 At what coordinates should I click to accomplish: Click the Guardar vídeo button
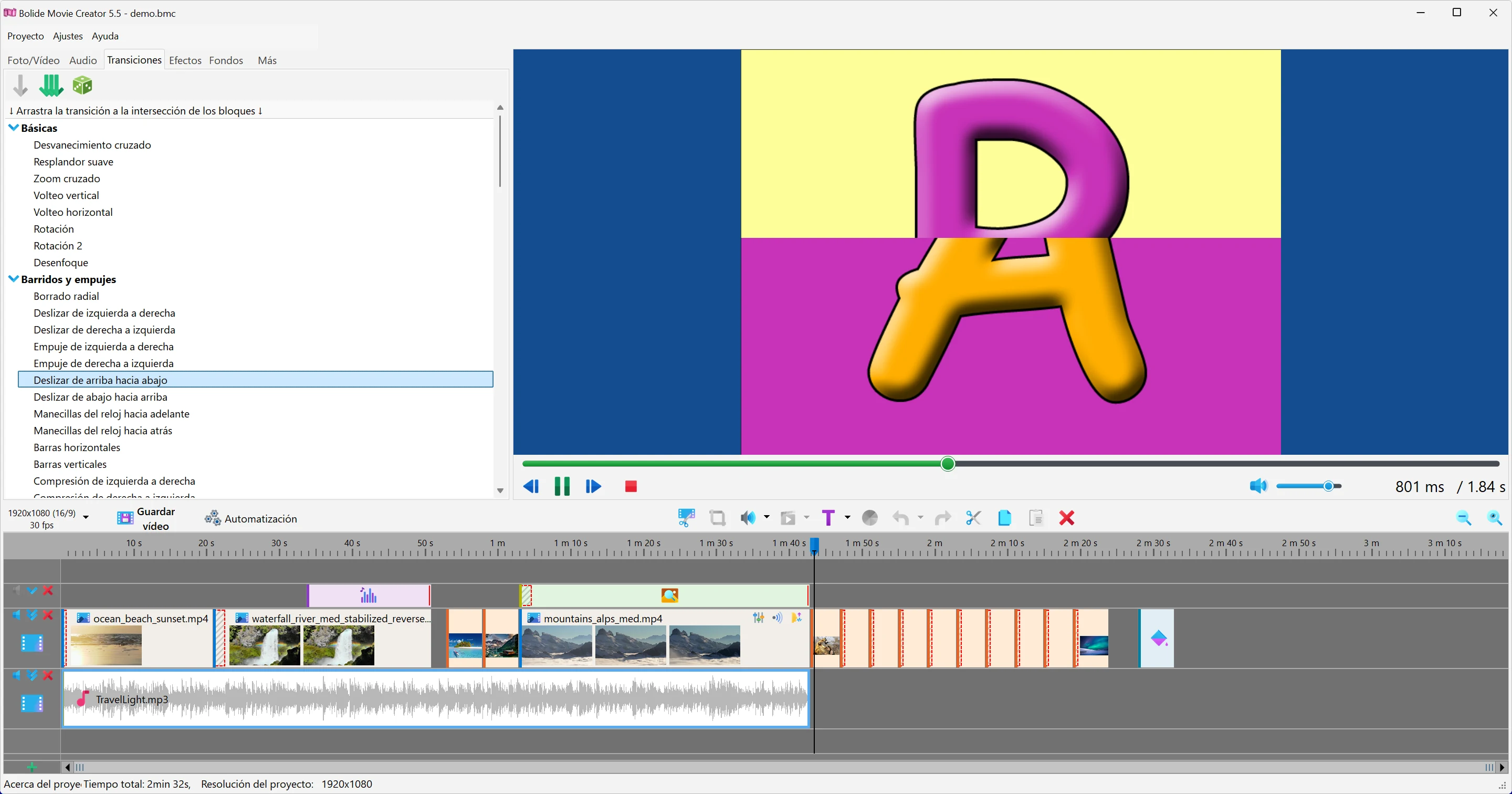click(145, 518)
